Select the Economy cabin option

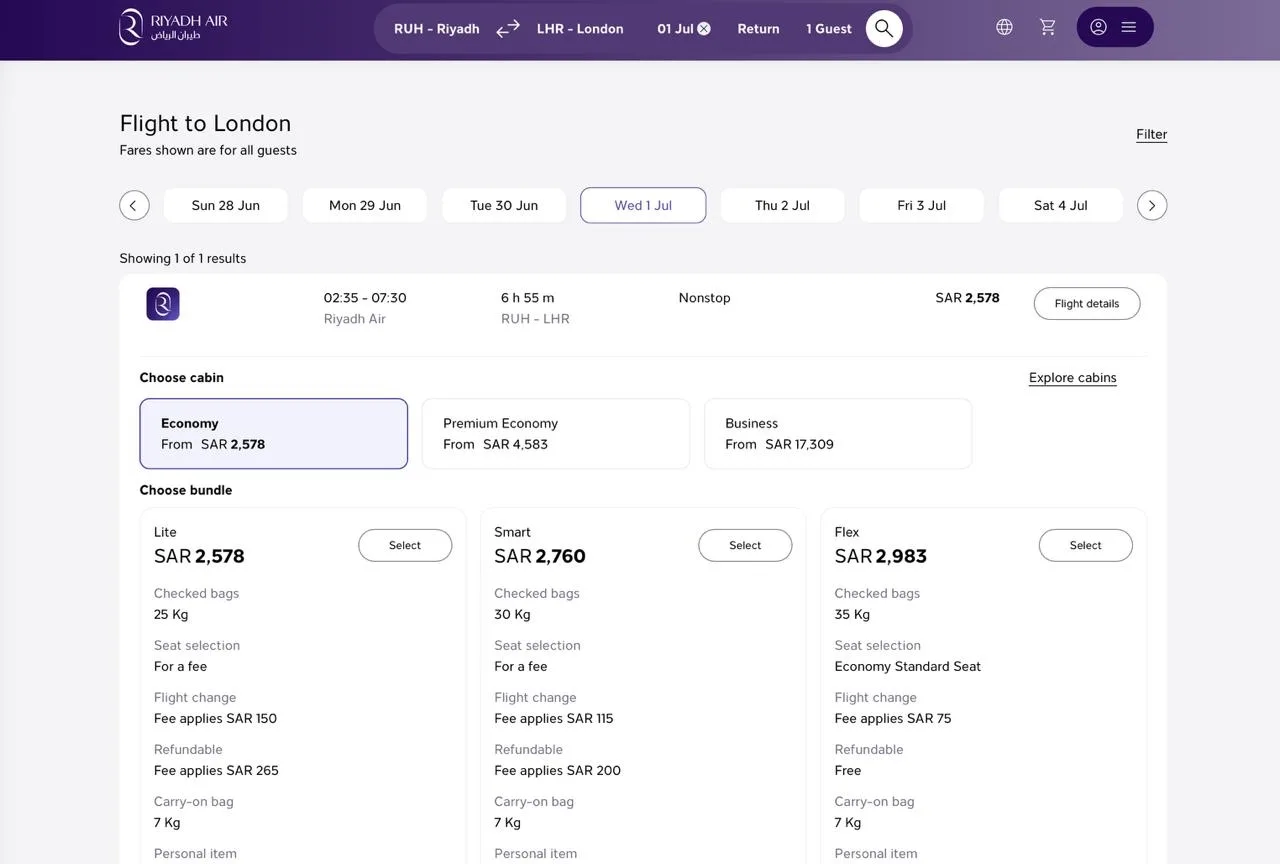point(274,434)
